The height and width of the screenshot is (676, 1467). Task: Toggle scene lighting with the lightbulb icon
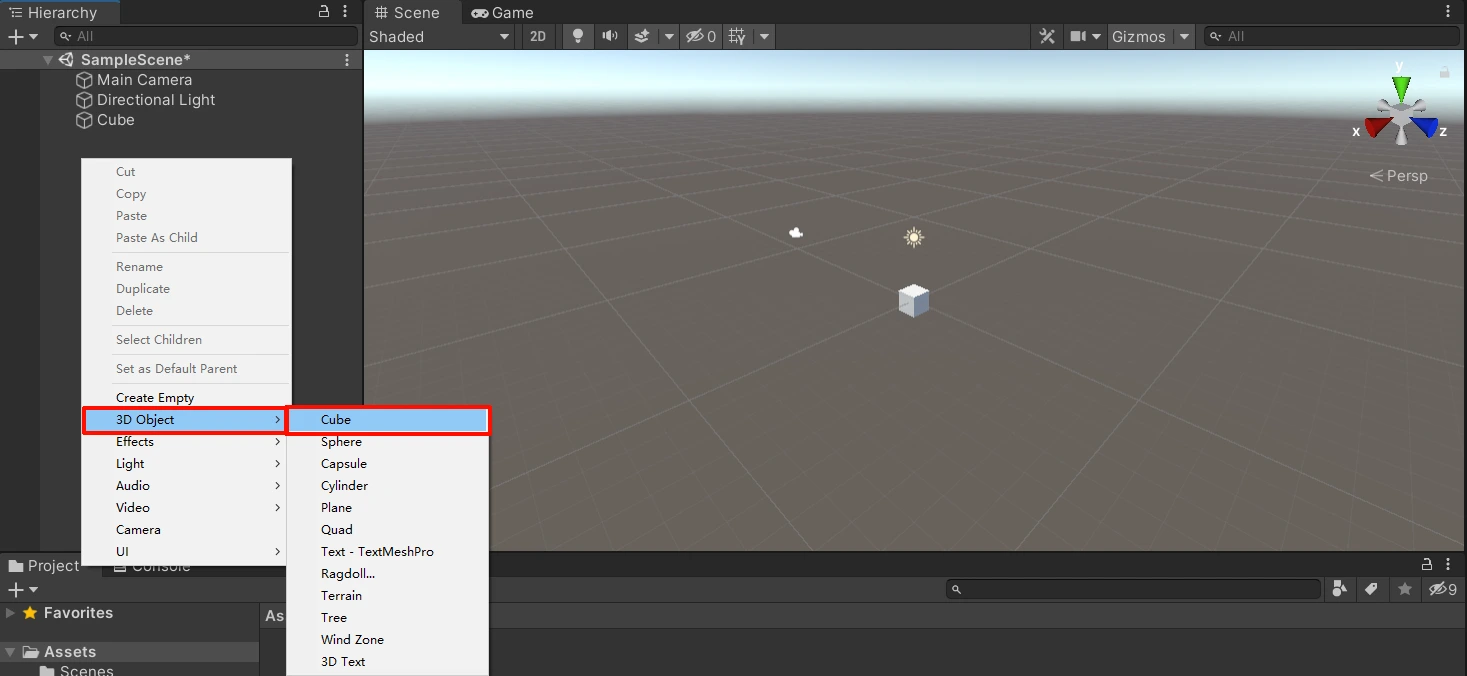click(577, 36)
